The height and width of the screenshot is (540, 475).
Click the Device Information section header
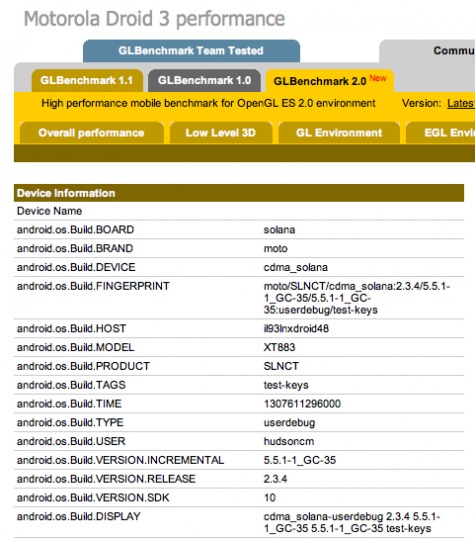(x=239, y=193)
